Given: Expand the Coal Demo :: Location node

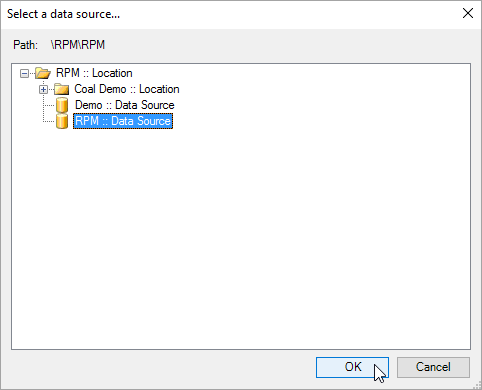Looking at the screenshot, I should point(43,89).
